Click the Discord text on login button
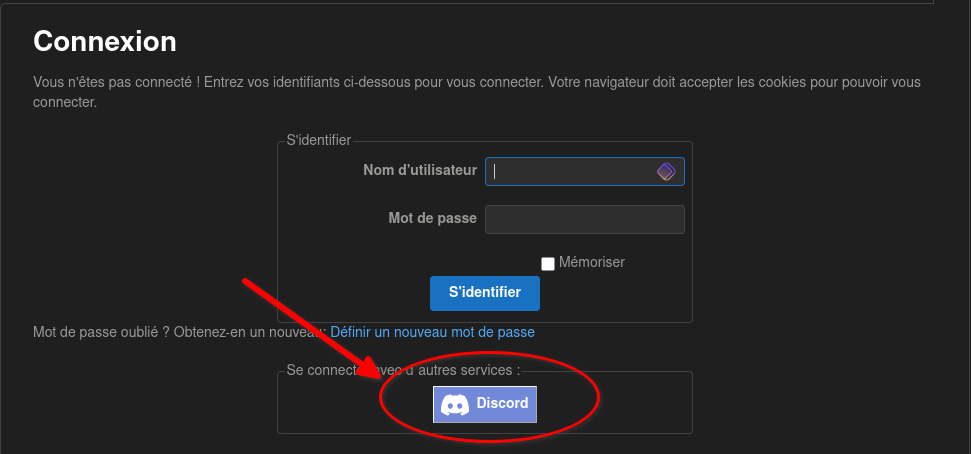This screenshot has height=454, width=971. coord(502,403)
